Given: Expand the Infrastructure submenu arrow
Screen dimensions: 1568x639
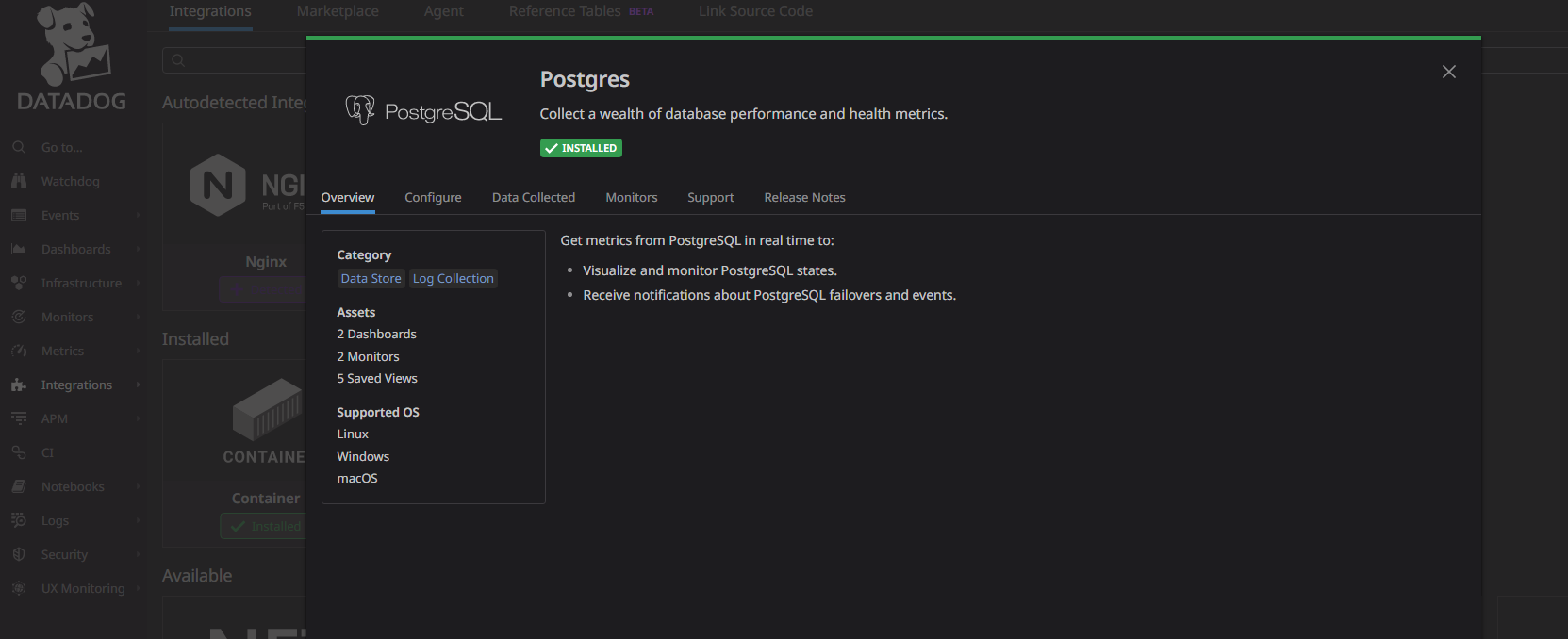Looking at the screenshot, I should (139, 283).
